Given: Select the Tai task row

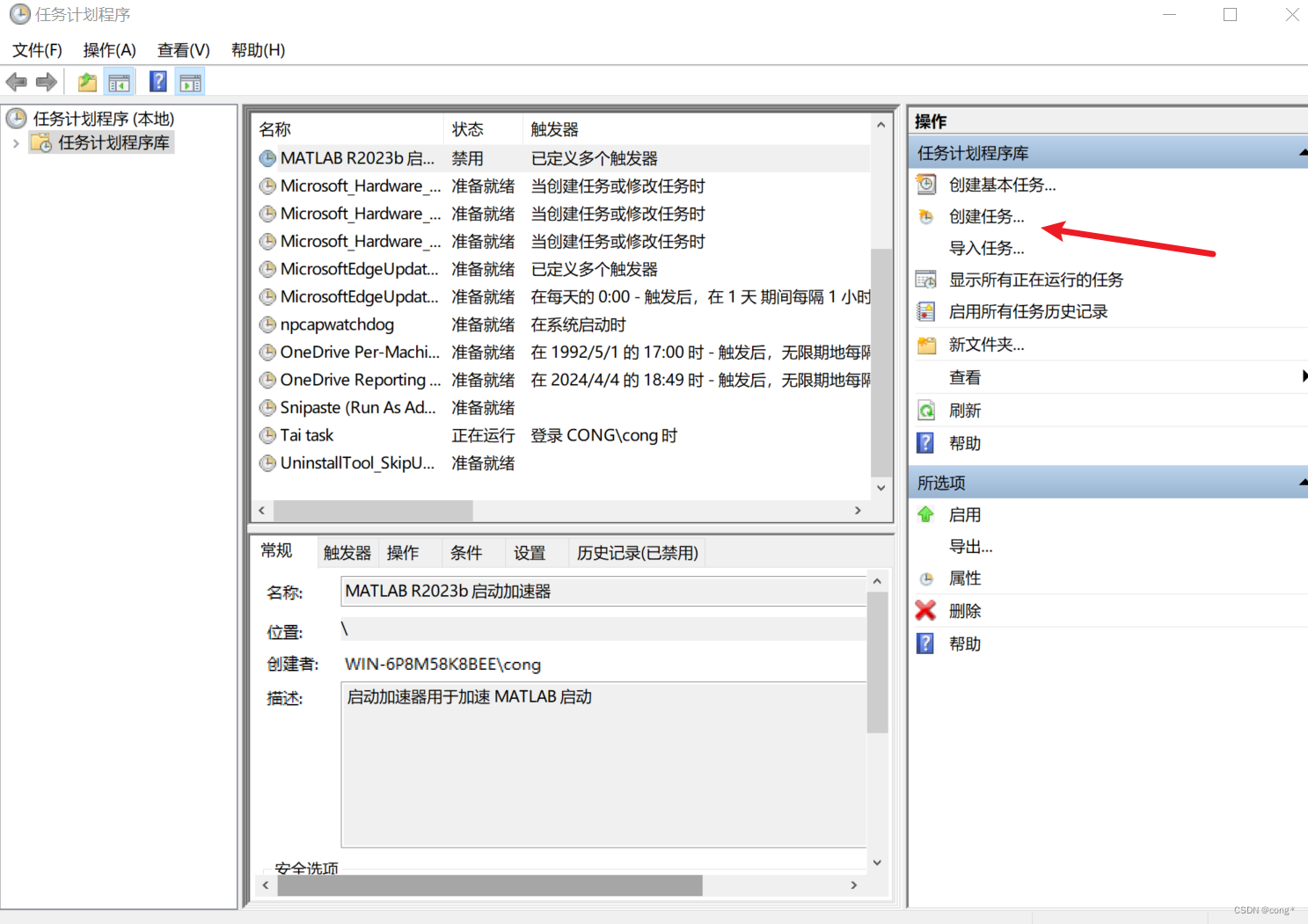Looking at the screenshot, I should tap(563, 435).
